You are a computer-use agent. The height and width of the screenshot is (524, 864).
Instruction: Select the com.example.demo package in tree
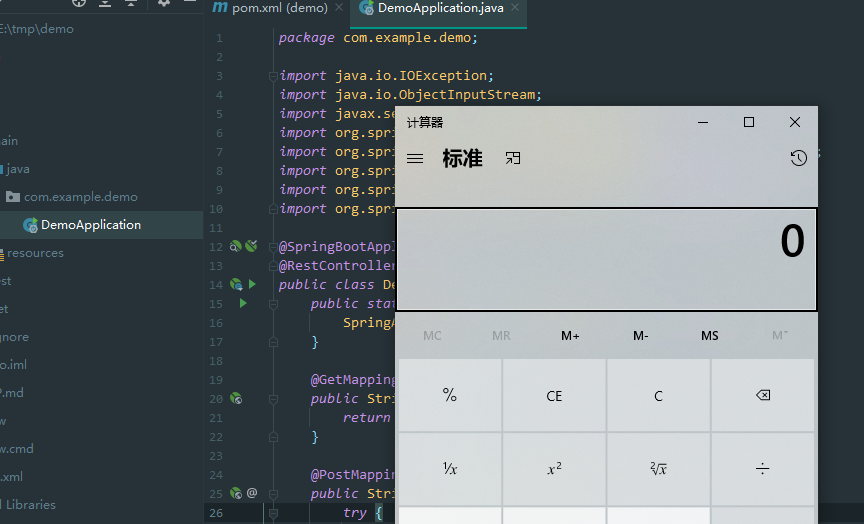click(80, 197)
